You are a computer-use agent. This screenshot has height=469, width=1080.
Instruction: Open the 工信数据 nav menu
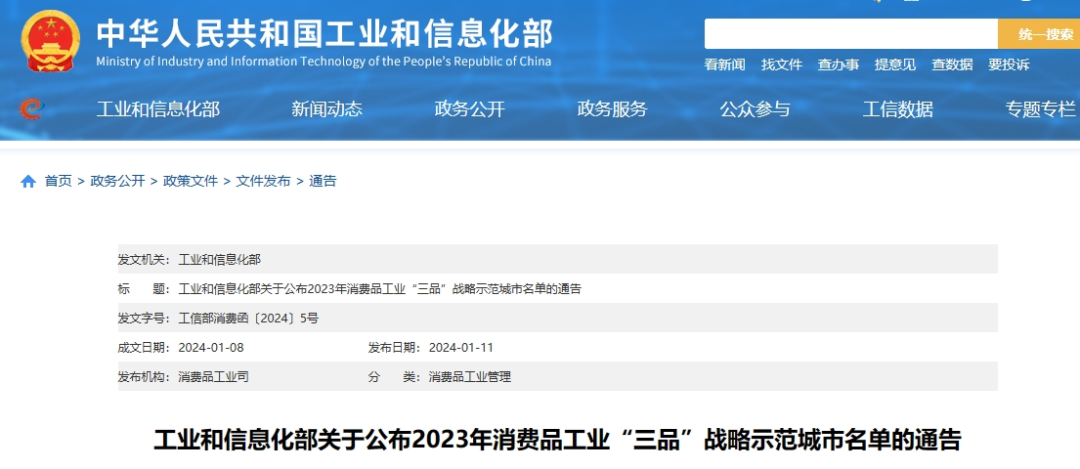pyautogui.click(x=898, y=109)
